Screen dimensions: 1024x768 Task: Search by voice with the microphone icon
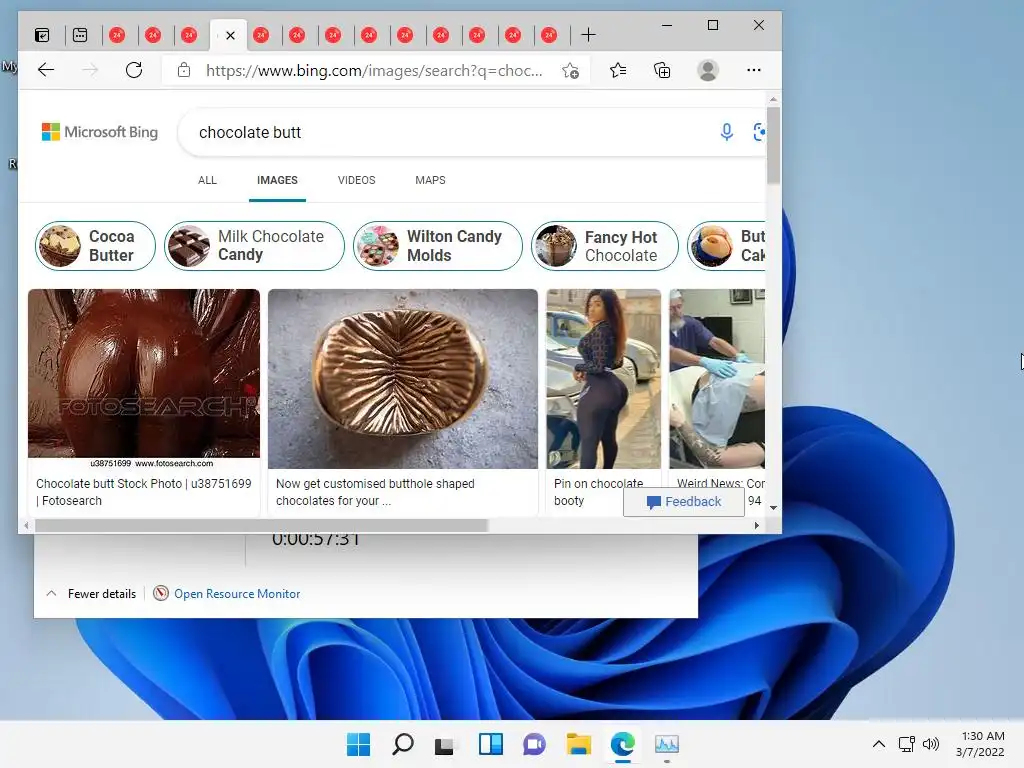point(726,132)
